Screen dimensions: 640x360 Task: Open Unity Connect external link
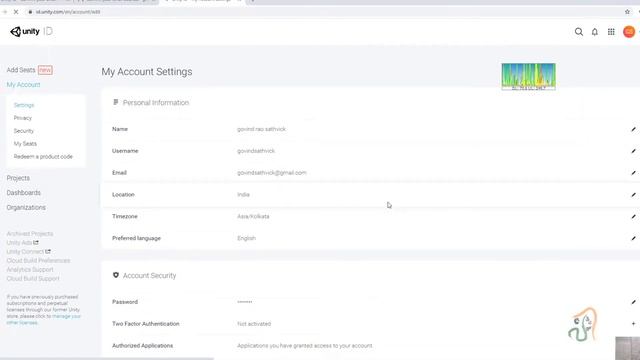[28, 252]
